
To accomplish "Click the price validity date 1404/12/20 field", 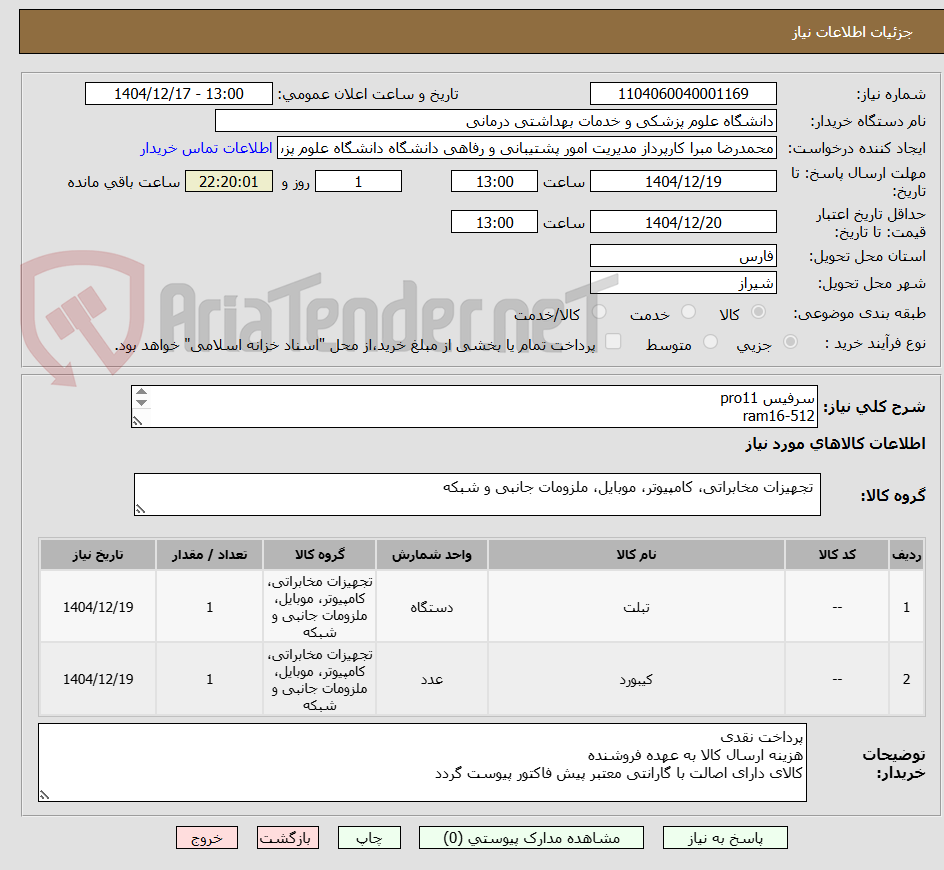I will [683, 222].
